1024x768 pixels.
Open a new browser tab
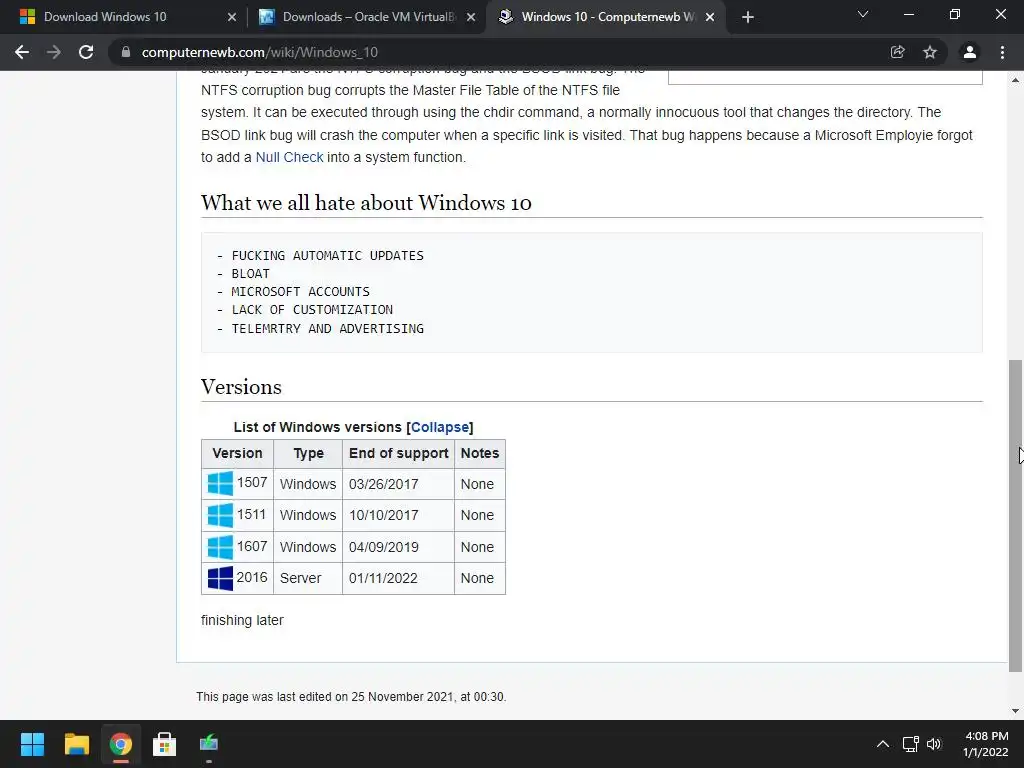coord(748,17)
